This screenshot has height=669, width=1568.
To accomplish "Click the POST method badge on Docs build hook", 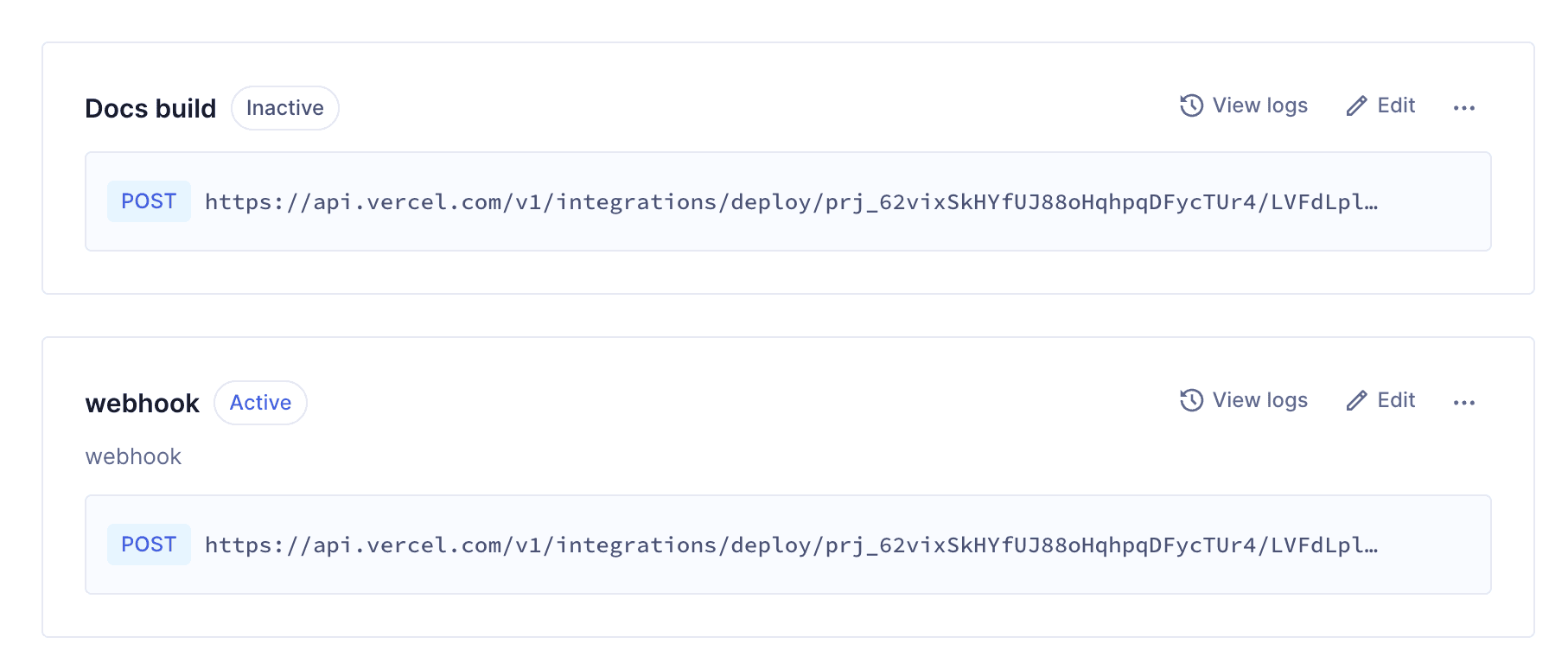I will click(x=148, y=201).
